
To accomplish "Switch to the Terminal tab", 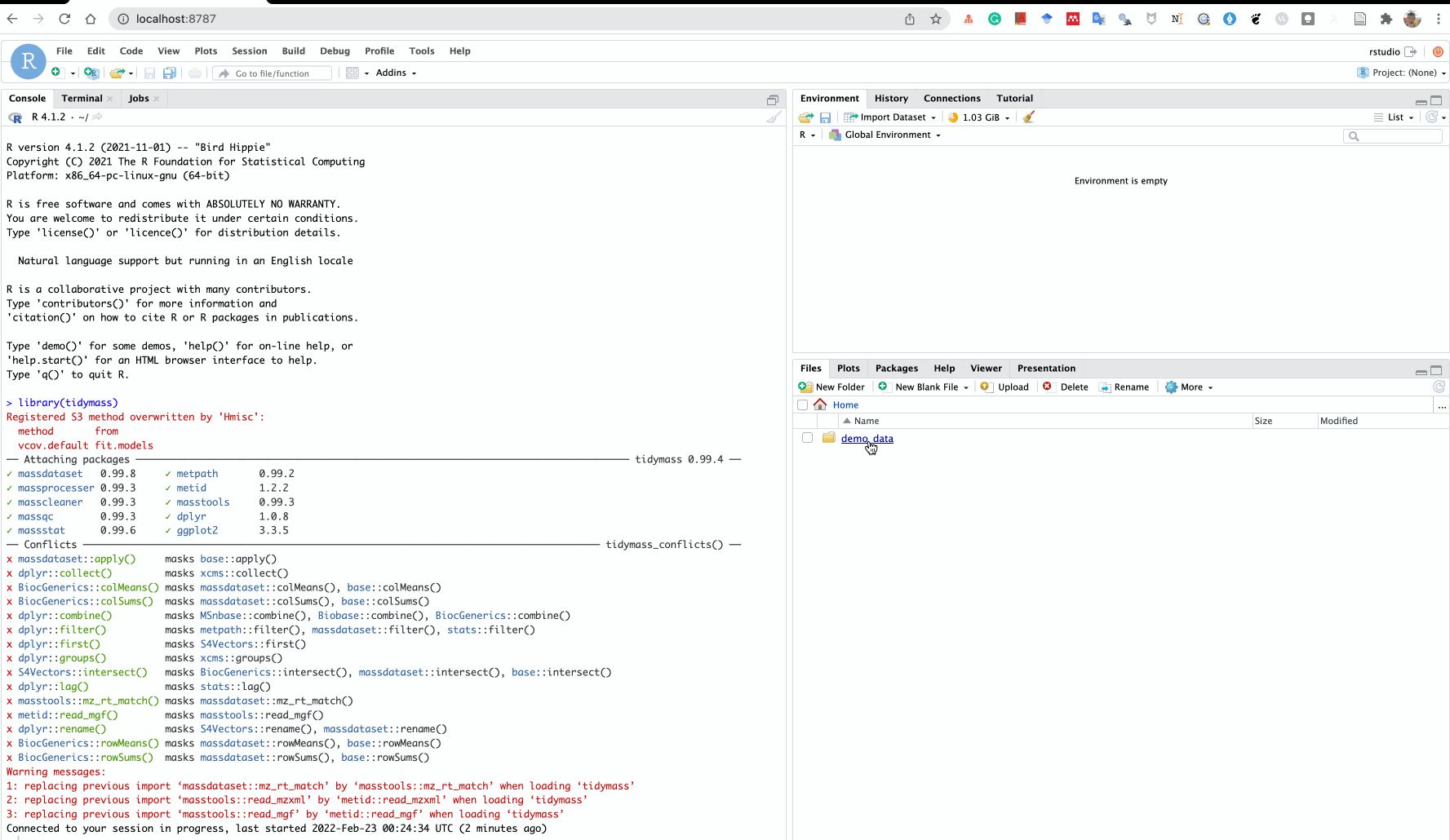I will (x=82, y=98).
